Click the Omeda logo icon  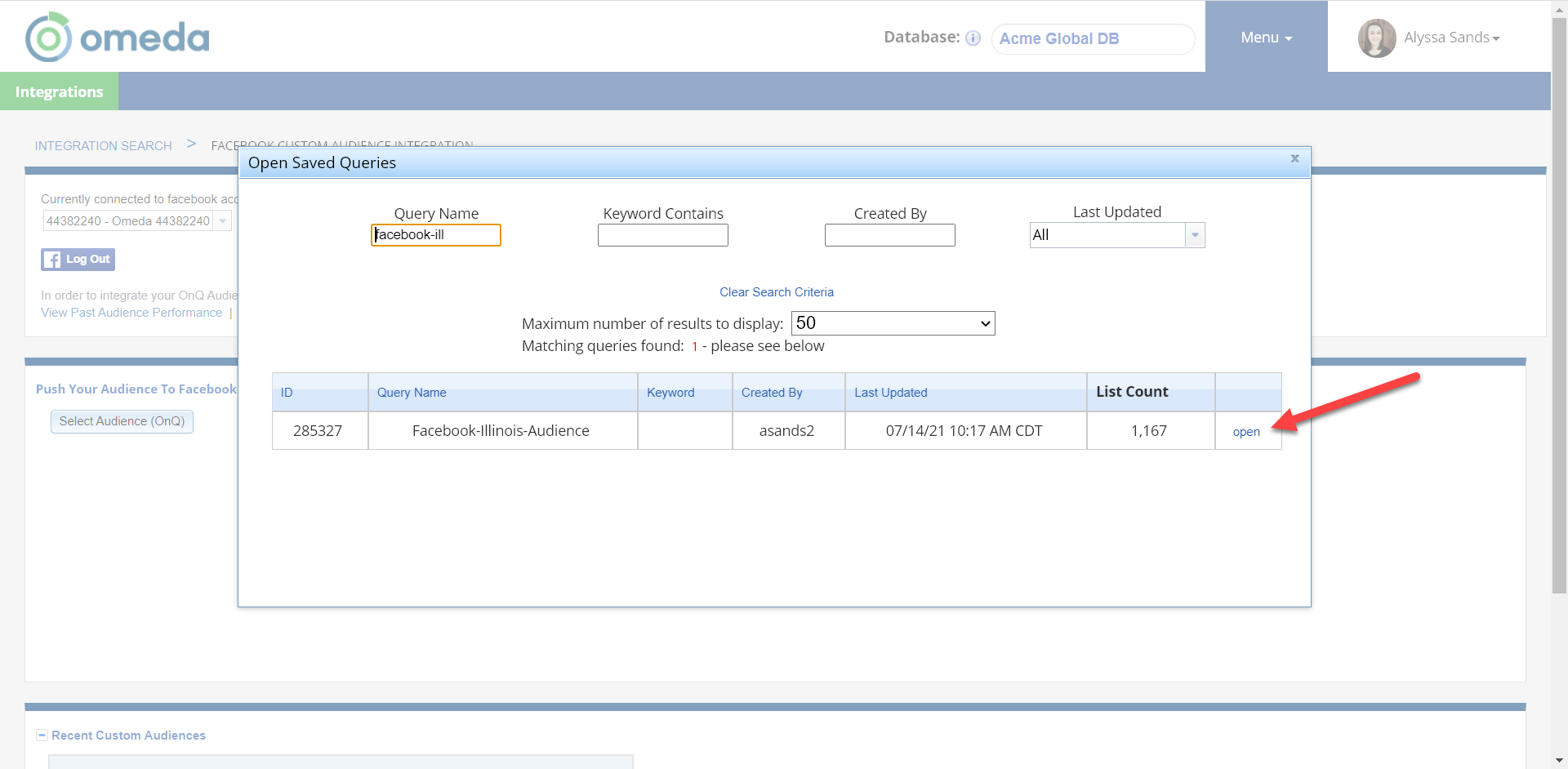[x=48, y=38]
